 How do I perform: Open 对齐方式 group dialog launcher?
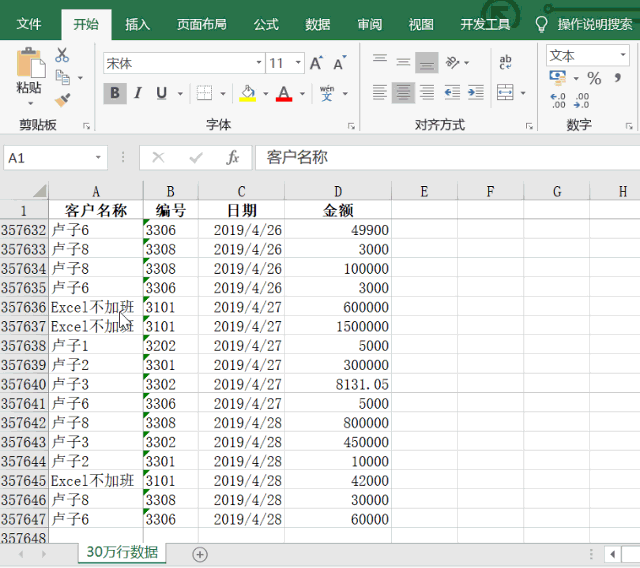click(529, 126)
